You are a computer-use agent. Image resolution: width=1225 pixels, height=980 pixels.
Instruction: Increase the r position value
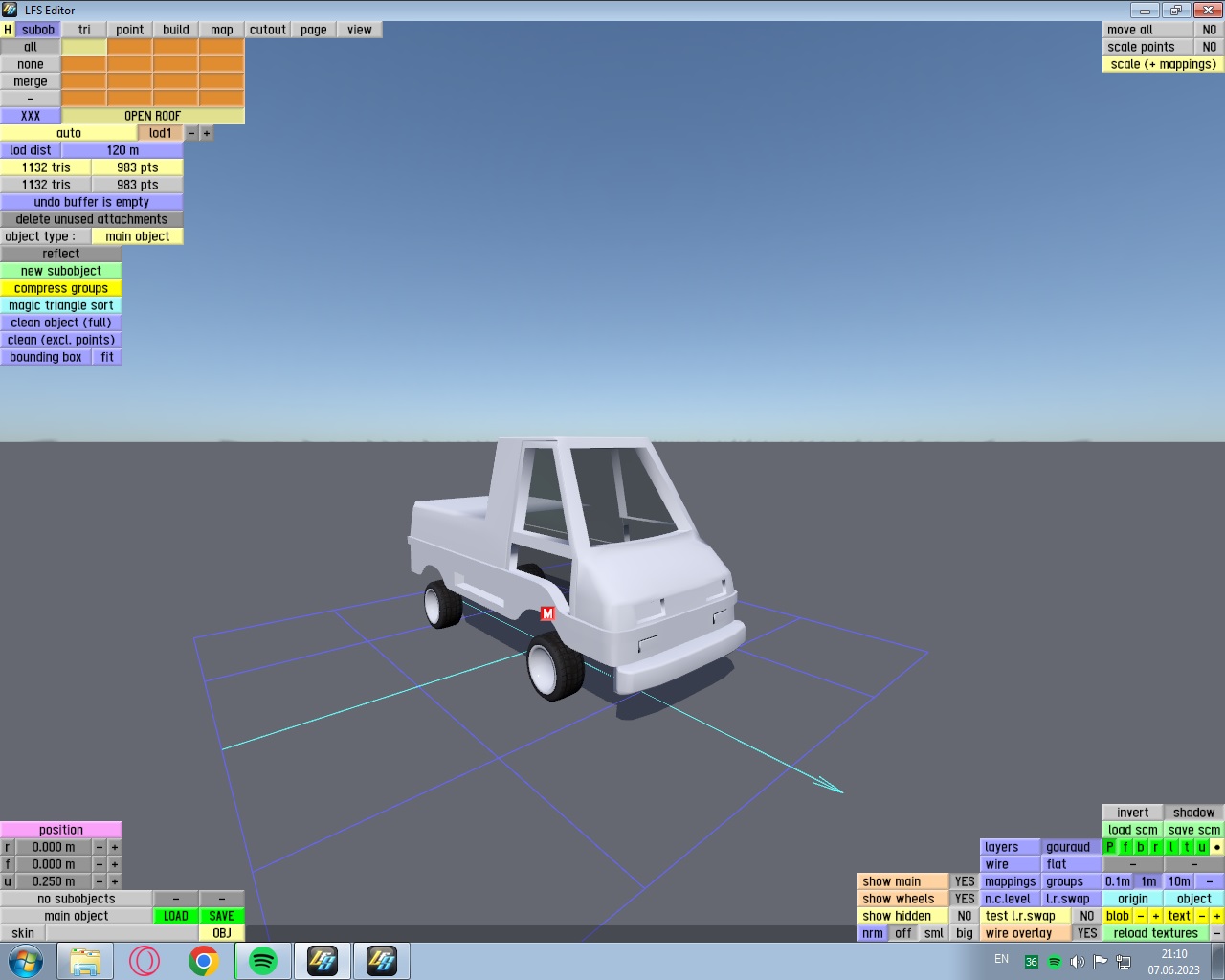[x=115, y=847]
